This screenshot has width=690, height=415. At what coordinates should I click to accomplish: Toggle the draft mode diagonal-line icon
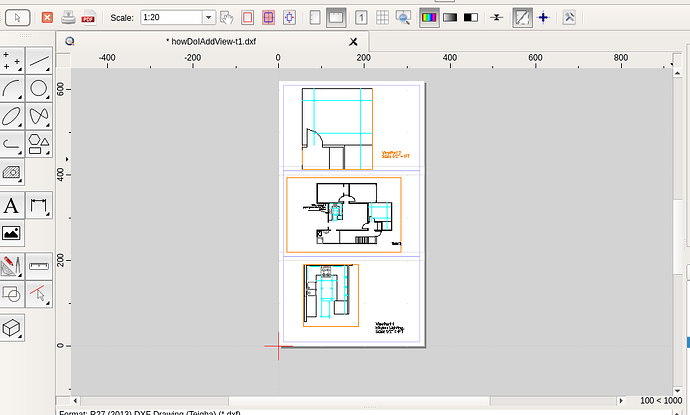tap(522, 18)
